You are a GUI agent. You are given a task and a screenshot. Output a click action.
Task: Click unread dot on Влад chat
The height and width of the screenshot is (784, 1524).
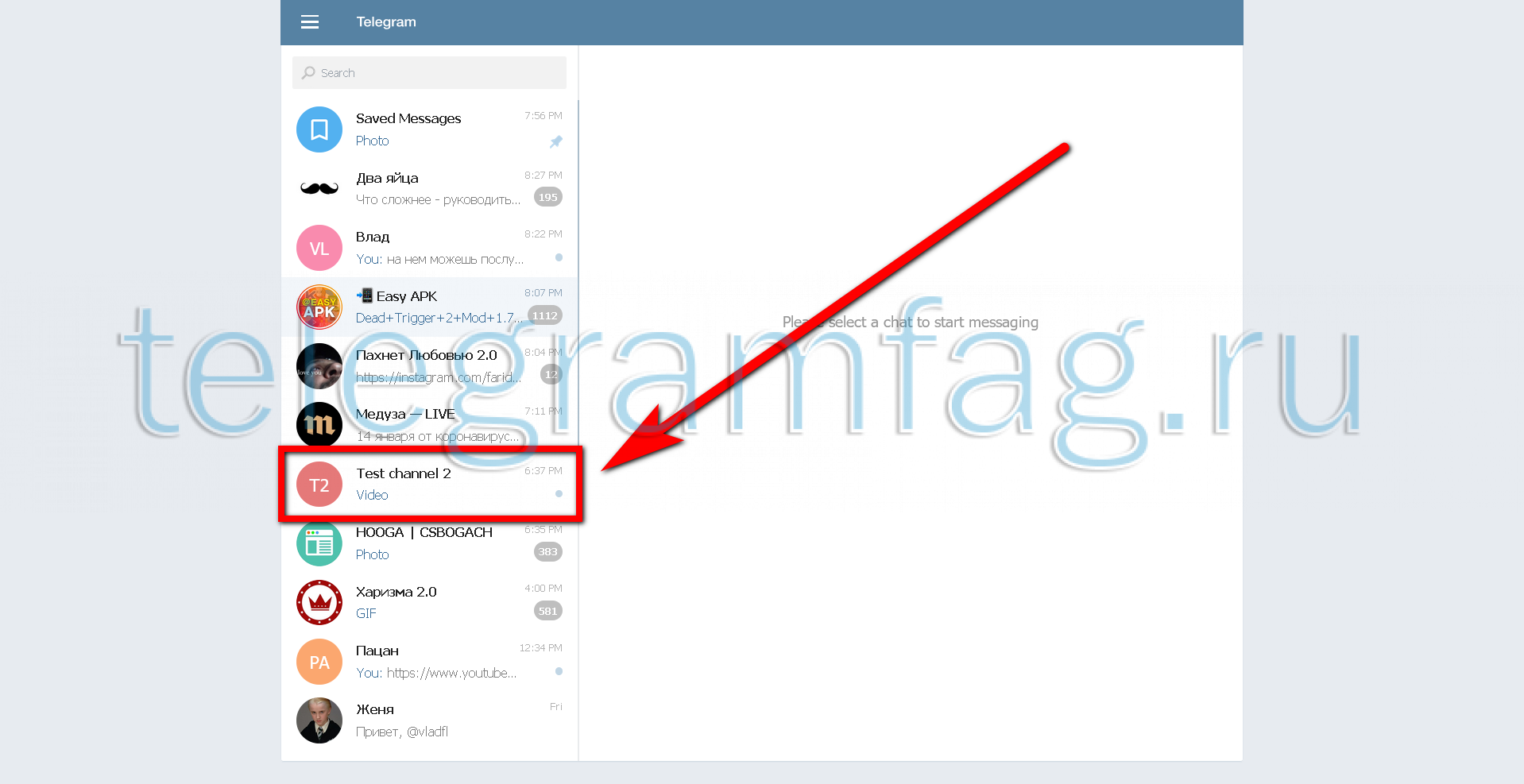(x=559, y=257)
